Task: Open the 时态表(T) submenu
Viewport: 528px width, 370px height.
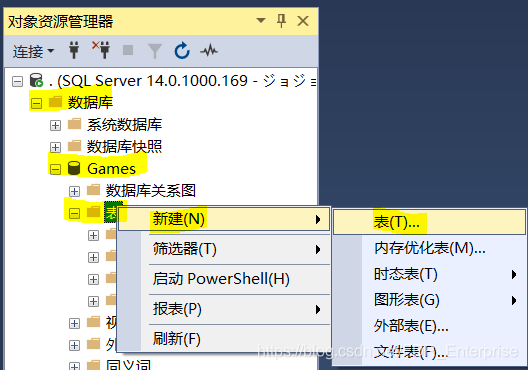Action: coord(429,274)
